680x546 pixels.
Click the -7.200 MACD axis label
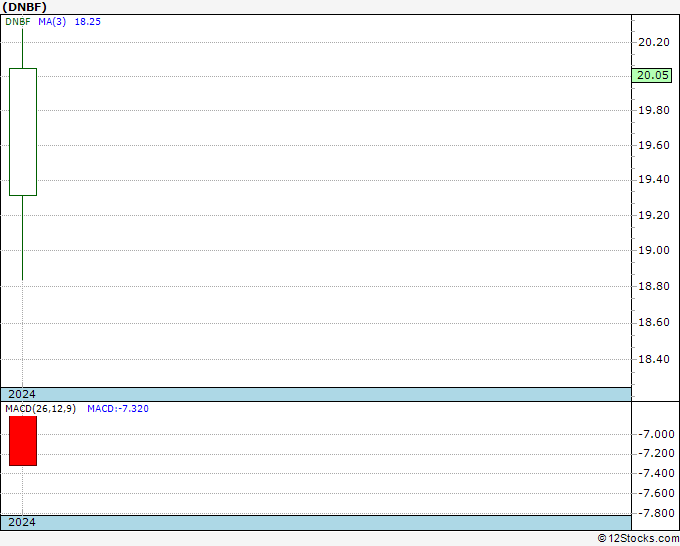656,453
